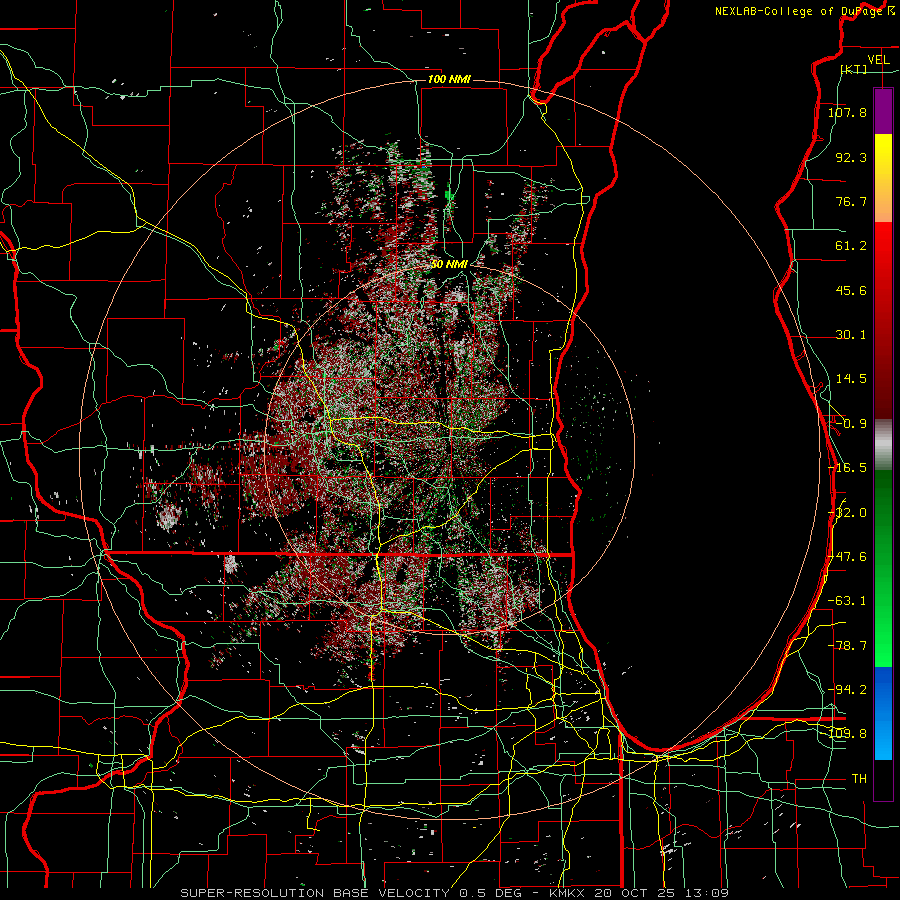Click the [KT] units label
Screen dimensions: 900x900
coord(854,69)
